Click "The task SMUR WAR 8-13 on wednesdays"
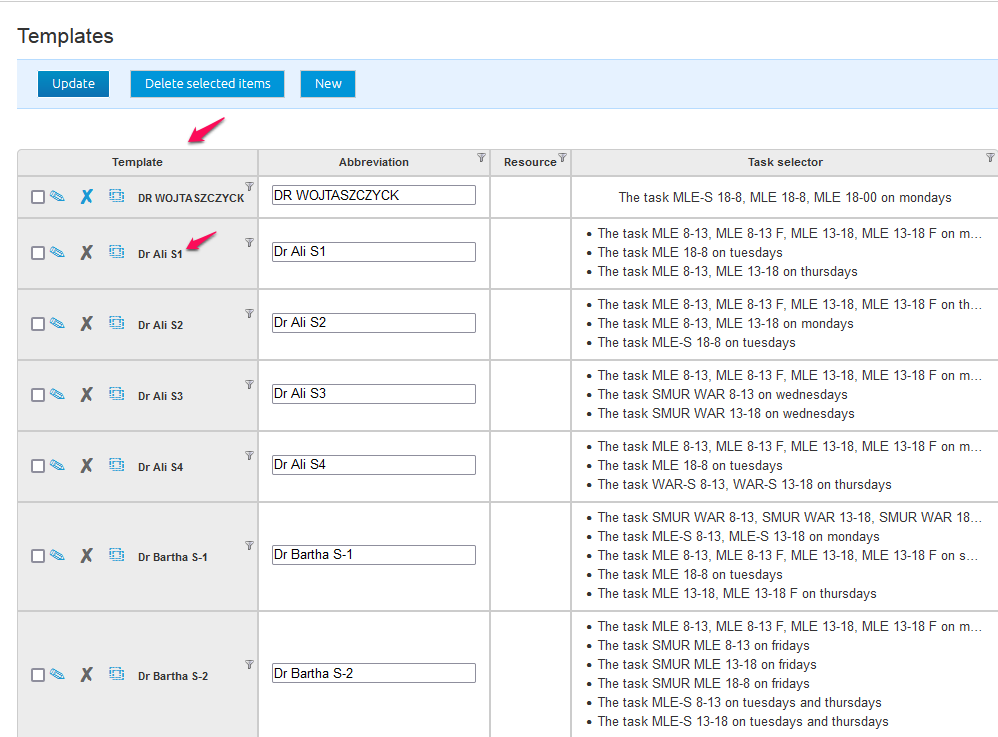998x737 pixels. point(722,395)
